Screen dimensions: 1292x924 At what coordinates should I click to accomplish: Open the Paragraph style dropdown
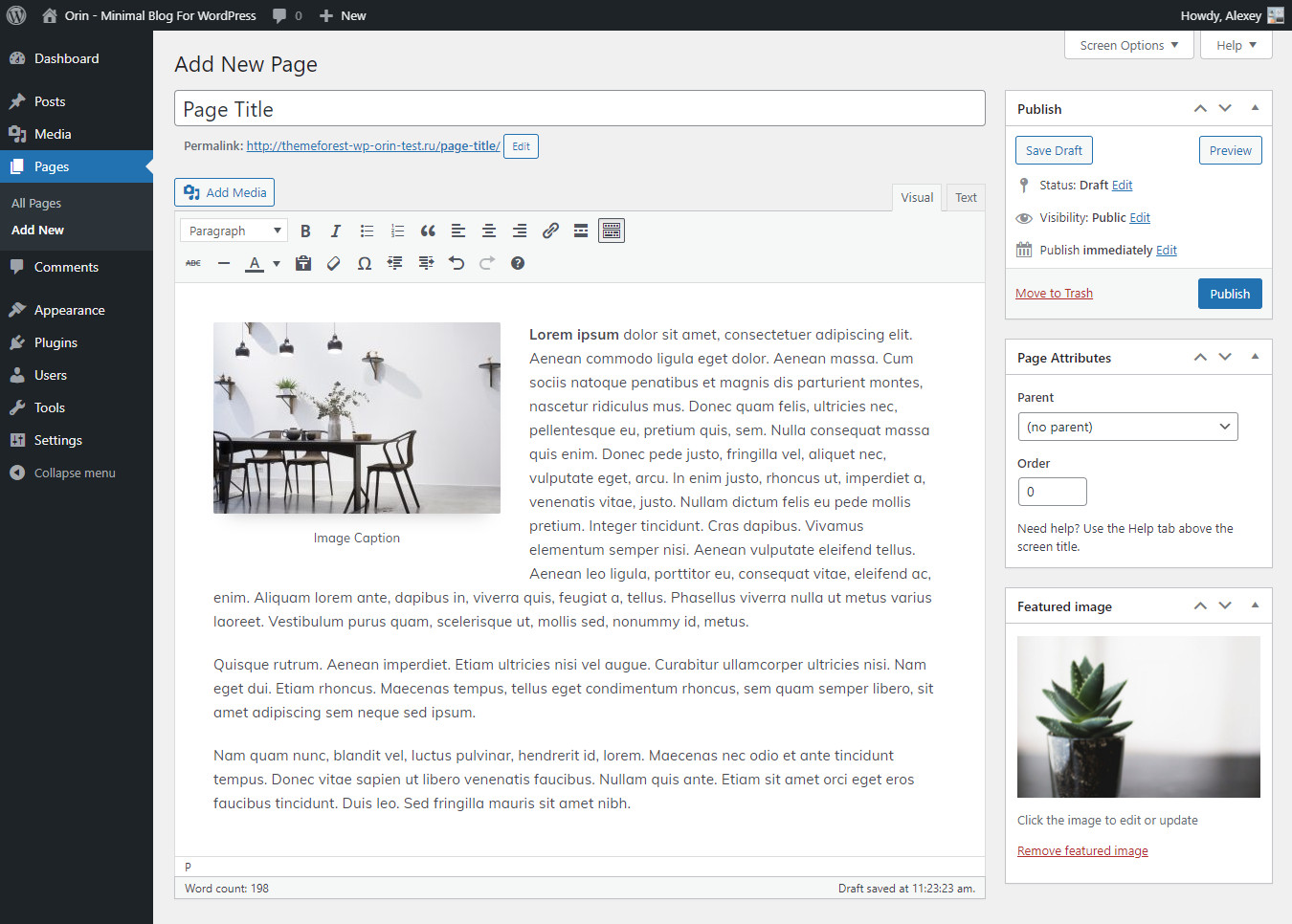point(233,230)
